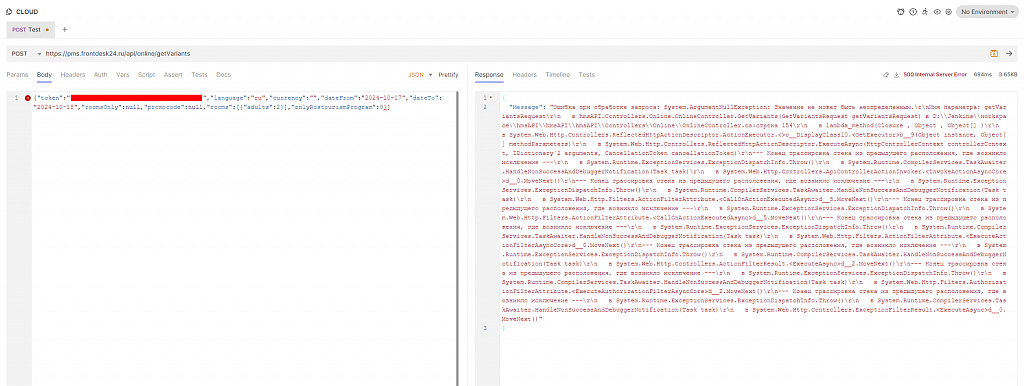Open the HTTP method POST dropdown

27,53
